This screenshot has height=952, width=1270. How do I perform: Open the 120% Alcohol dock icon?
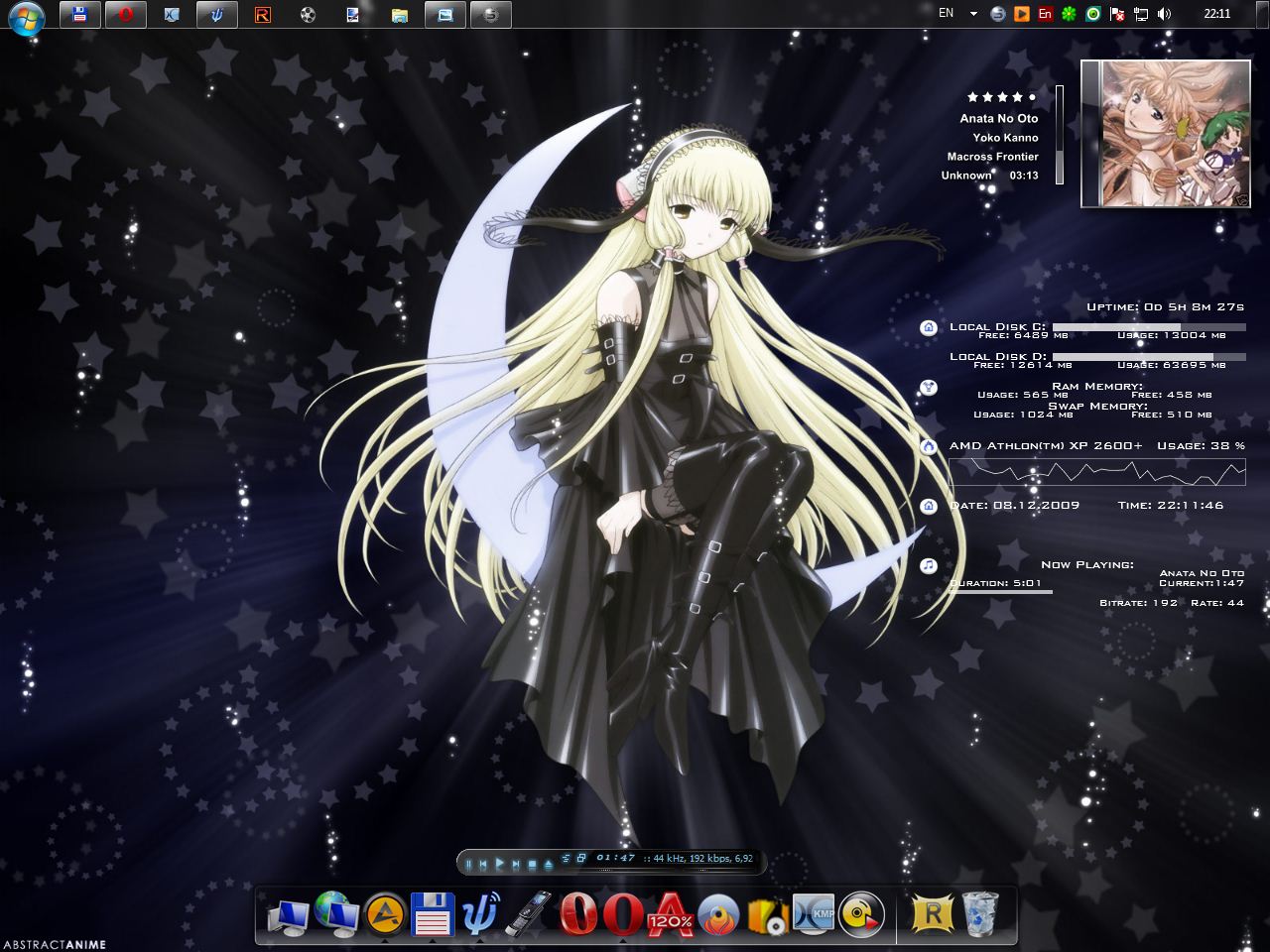pos(671,914)
